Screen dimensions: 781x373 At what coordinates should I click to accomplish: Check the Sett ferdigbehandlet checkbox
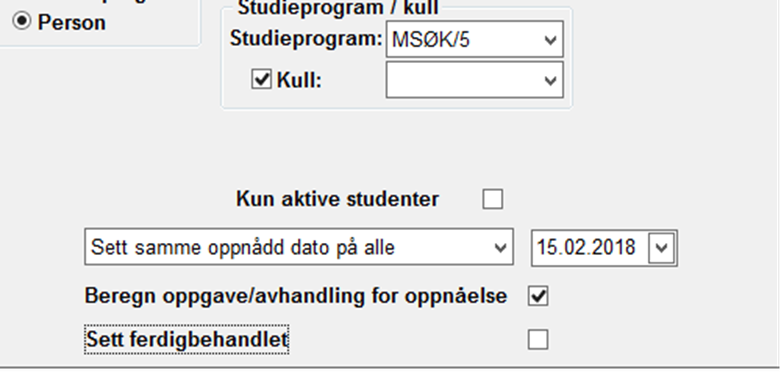tap(538, 339)
